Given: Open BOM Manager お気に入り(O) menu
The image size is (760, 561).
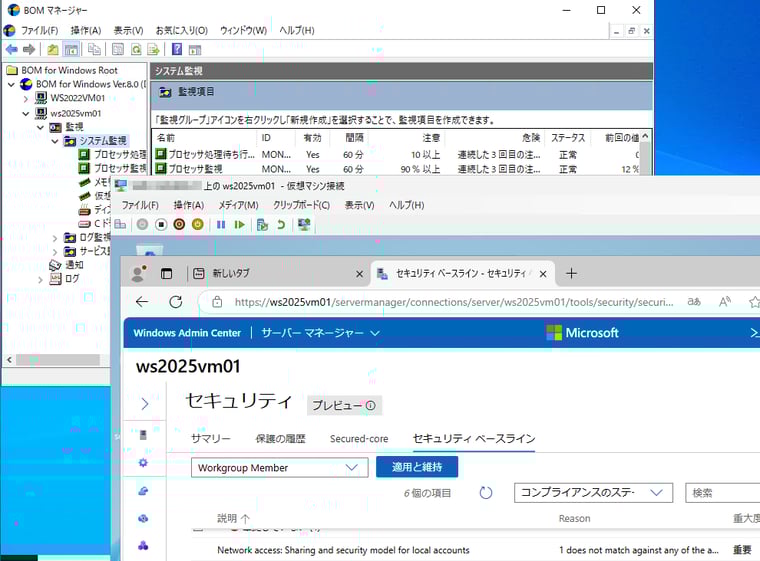Looking at the screenshot, I should pos(182,31).
